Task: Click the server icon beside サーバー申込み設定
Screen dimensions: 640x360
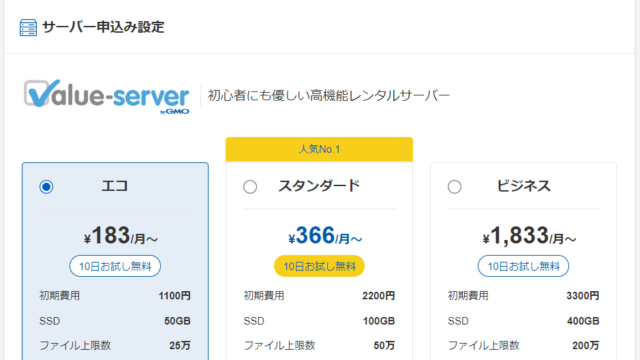Action: coord(28,28)
